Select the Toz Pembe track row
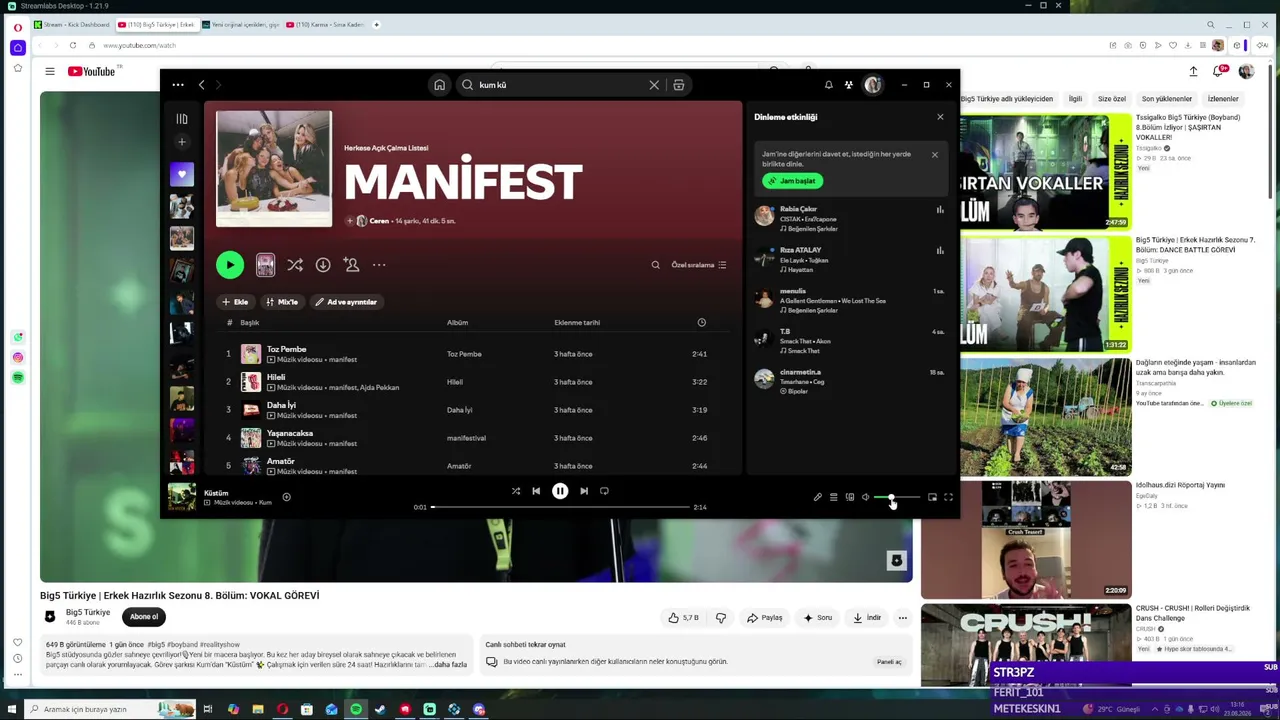The height and width of the screenshot is (720, 1280). click(x=473, y=354)
